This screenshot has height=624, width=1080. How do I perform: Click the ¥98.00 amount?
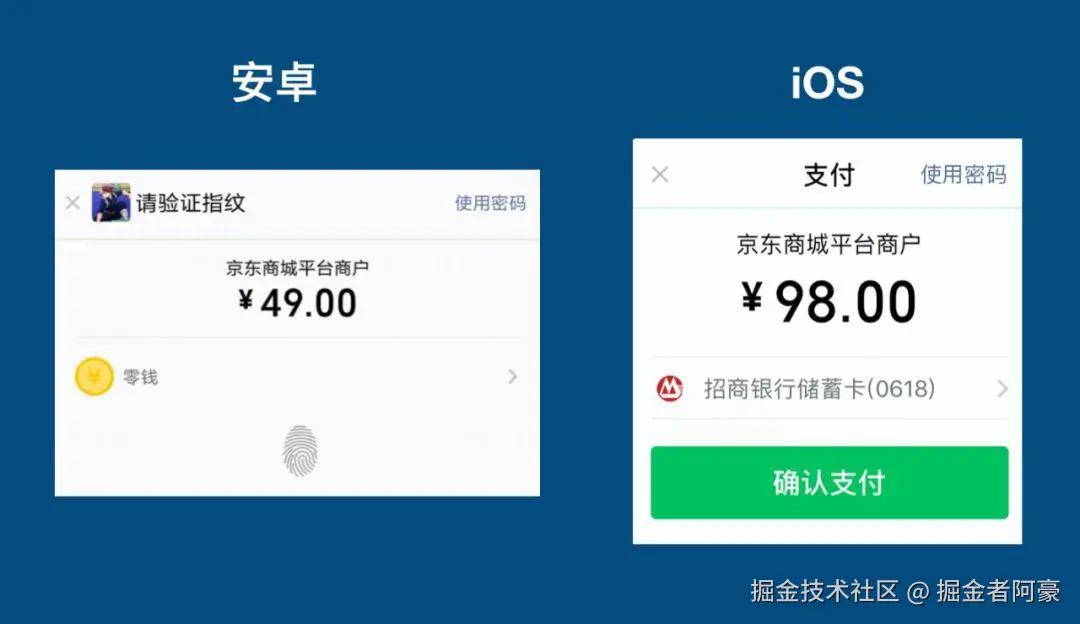pos(829,302)
